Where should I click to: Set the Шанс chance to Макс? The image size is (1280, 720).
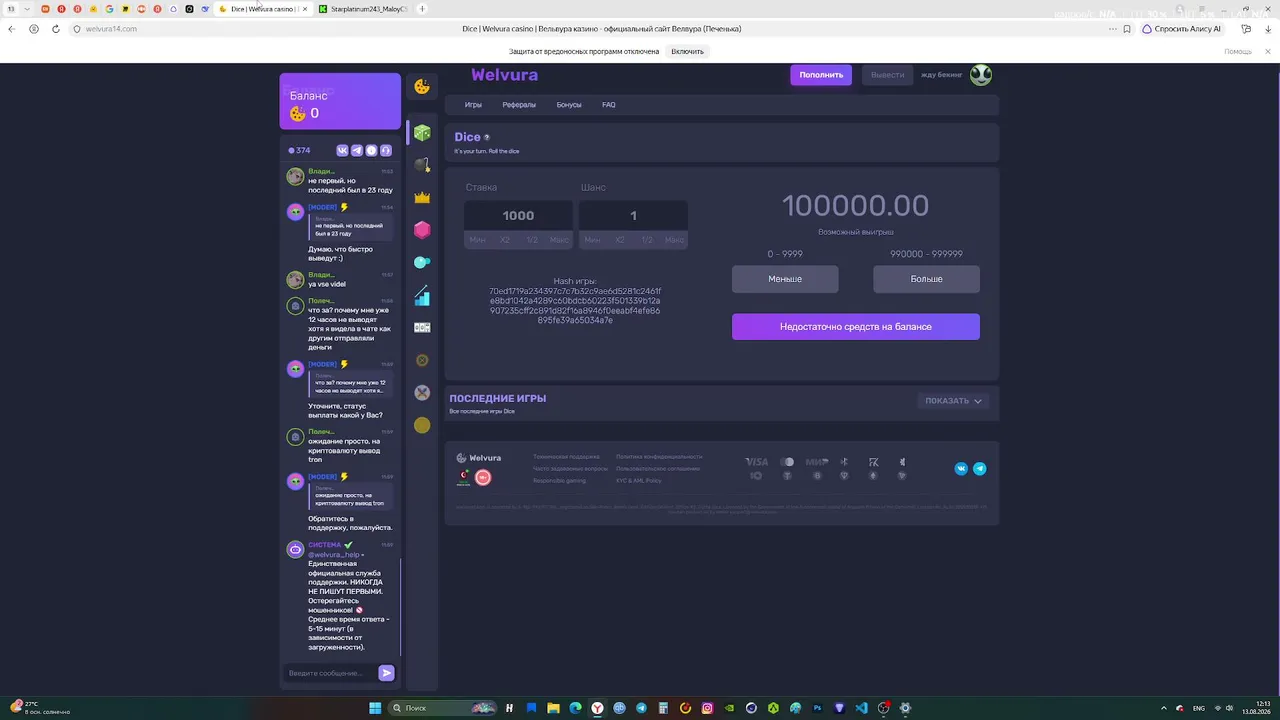[674, 240]
